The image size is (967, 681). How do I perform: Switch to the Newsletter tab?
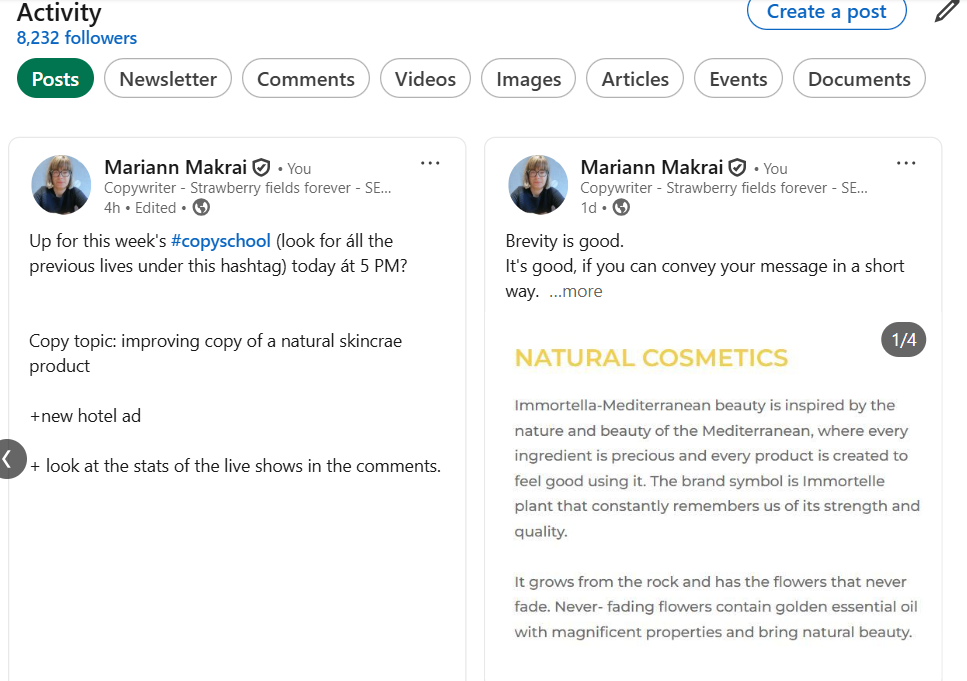coord(168,78)
